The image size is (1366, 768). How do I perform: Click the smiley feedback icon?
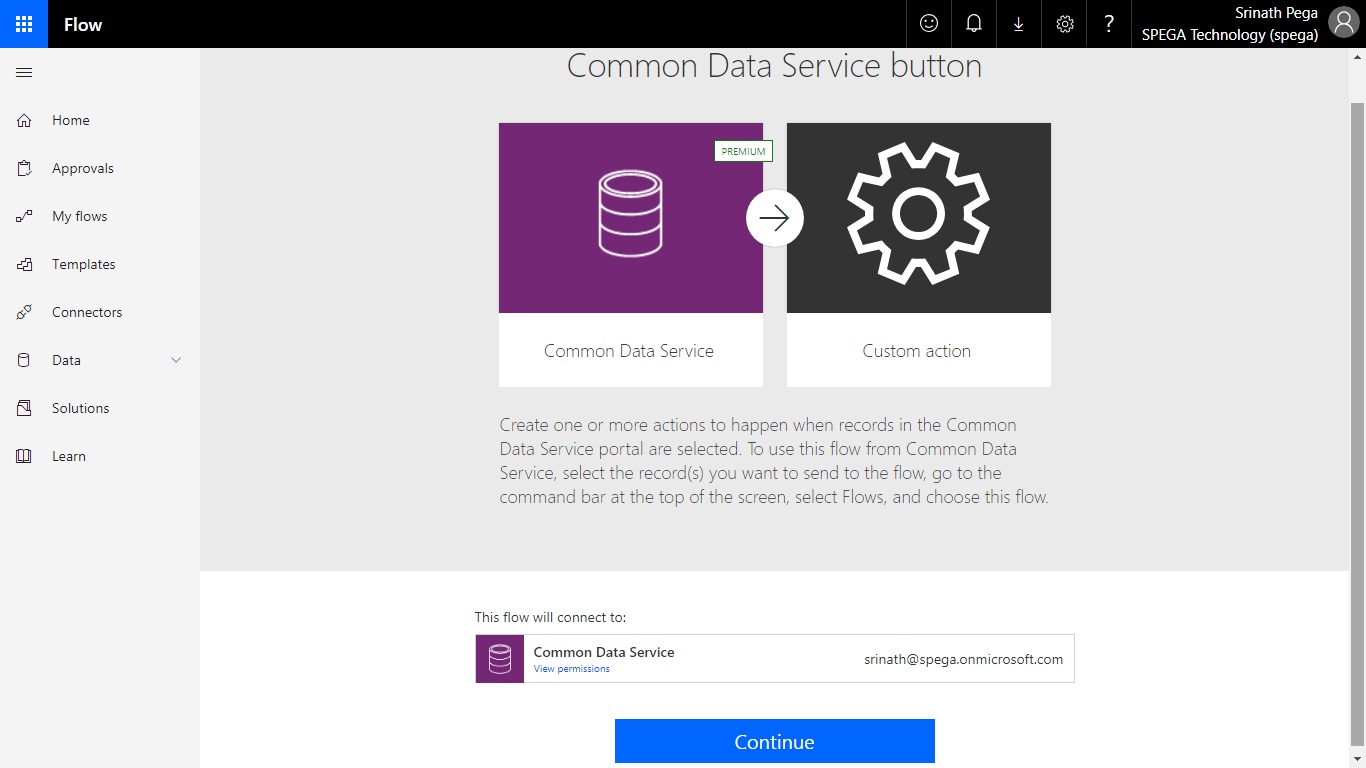coord(929,24)
